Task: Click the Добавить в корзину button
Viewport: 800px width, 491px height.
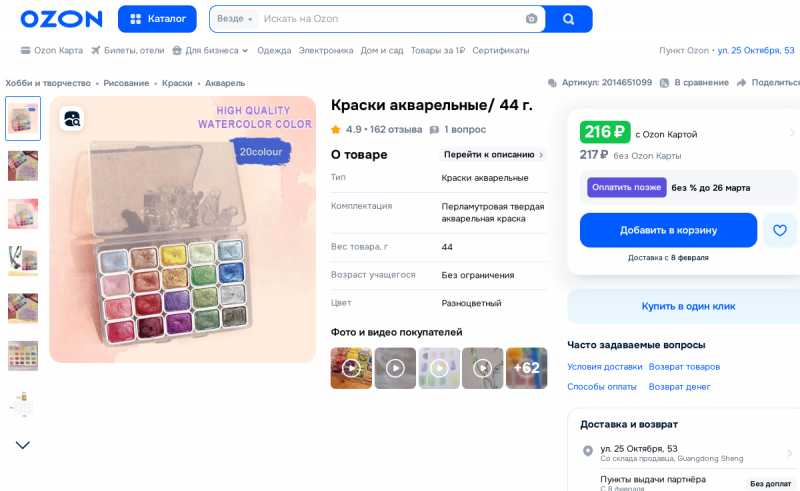Action: [x=668, y=230]
